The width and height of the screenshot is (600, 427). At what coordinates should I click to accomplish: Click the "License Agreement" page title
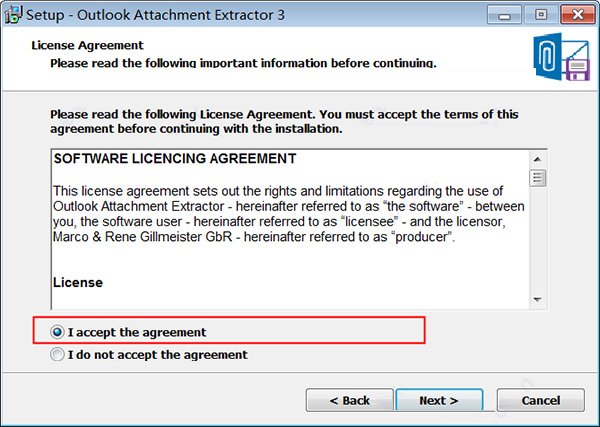click(x=88, y=45)
